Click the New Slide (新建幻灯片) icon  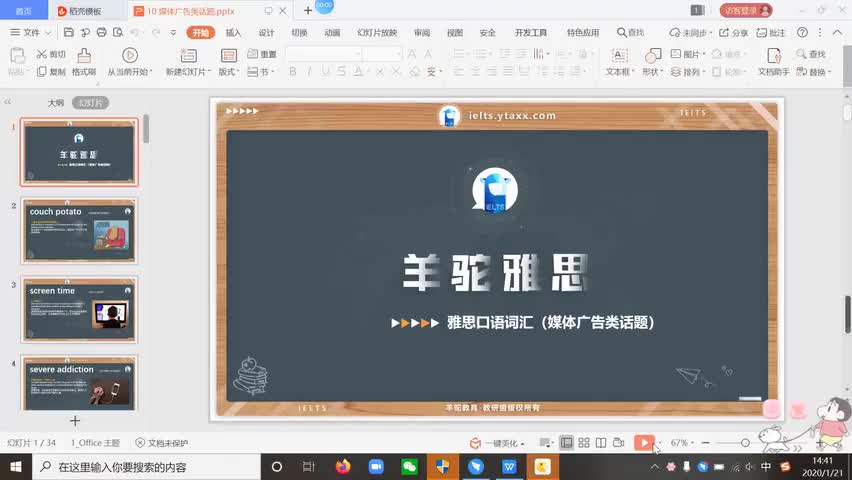(x=189, y=55)
